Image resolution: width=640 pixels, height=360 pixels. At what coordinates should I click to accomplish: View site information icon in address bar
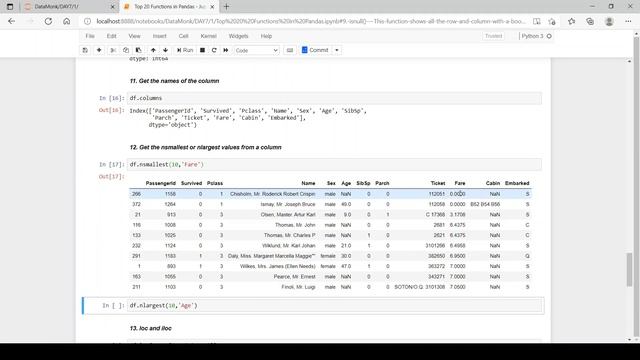tap(87, 21)
